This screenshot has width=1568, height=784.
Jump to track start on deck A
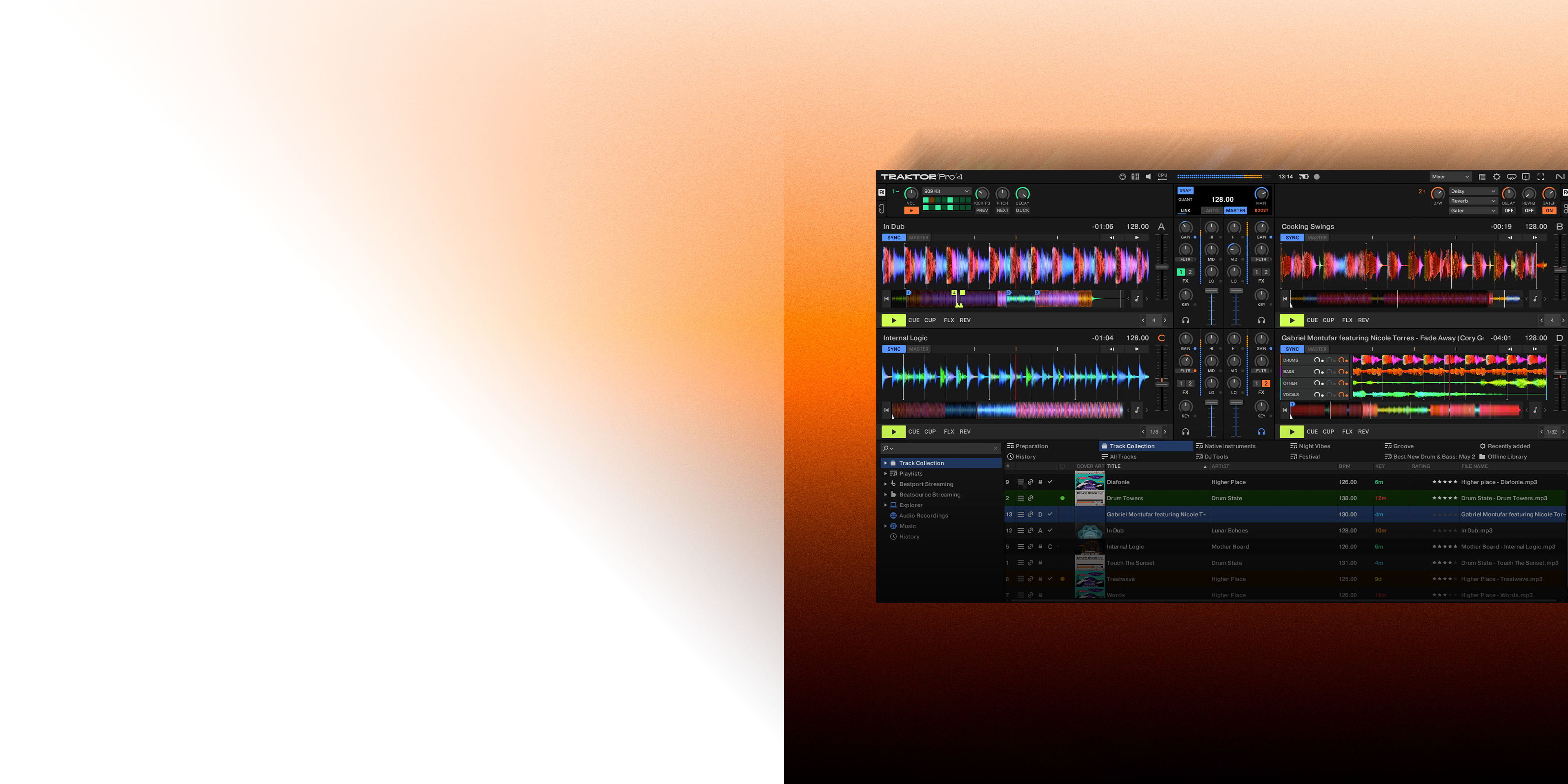pyautogui.click(x=886, y=299)
